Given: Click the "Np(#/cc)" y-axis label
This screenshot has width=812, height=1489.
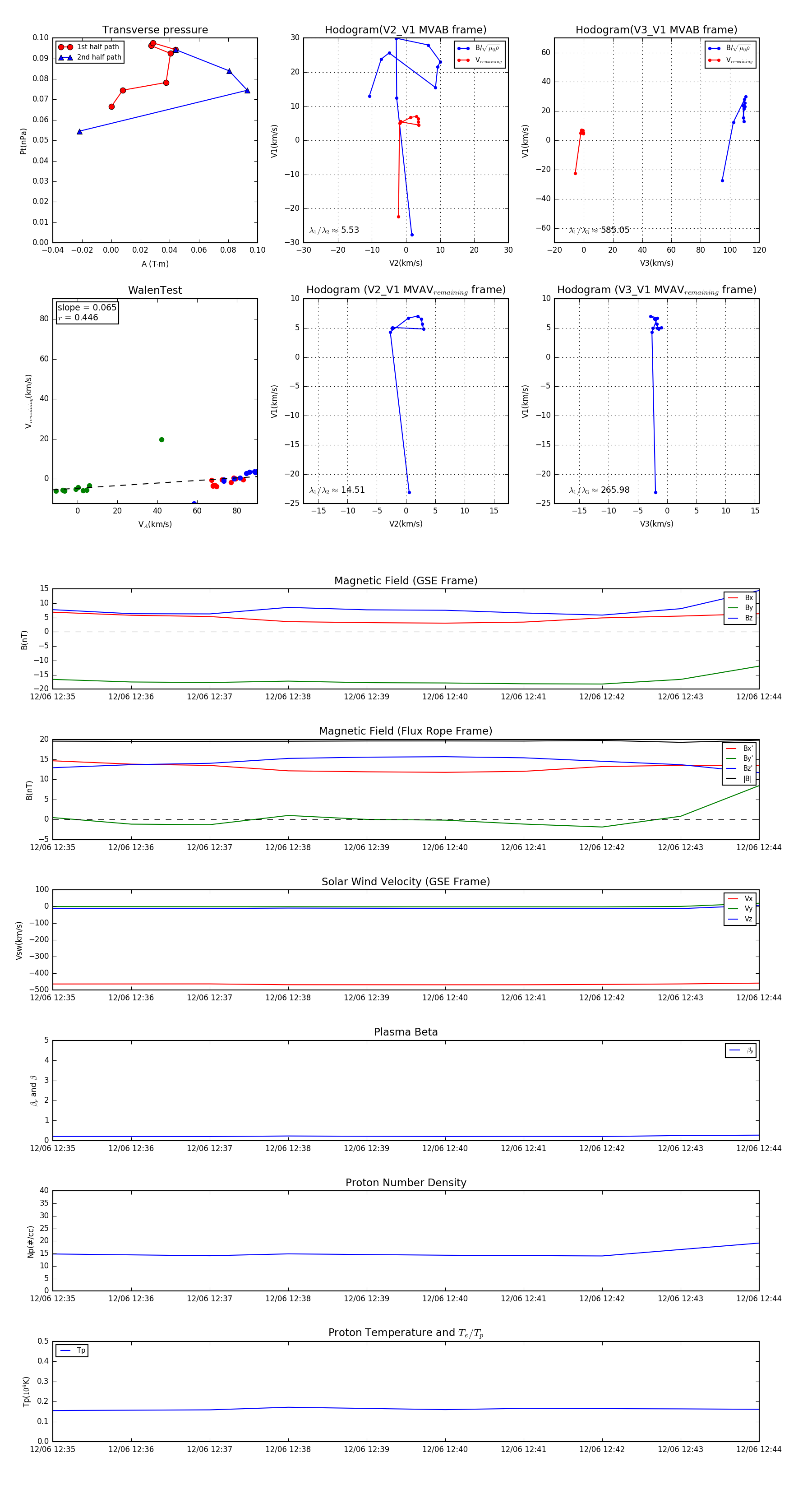Looking at the screenshot, I should tap(31, 1242).
